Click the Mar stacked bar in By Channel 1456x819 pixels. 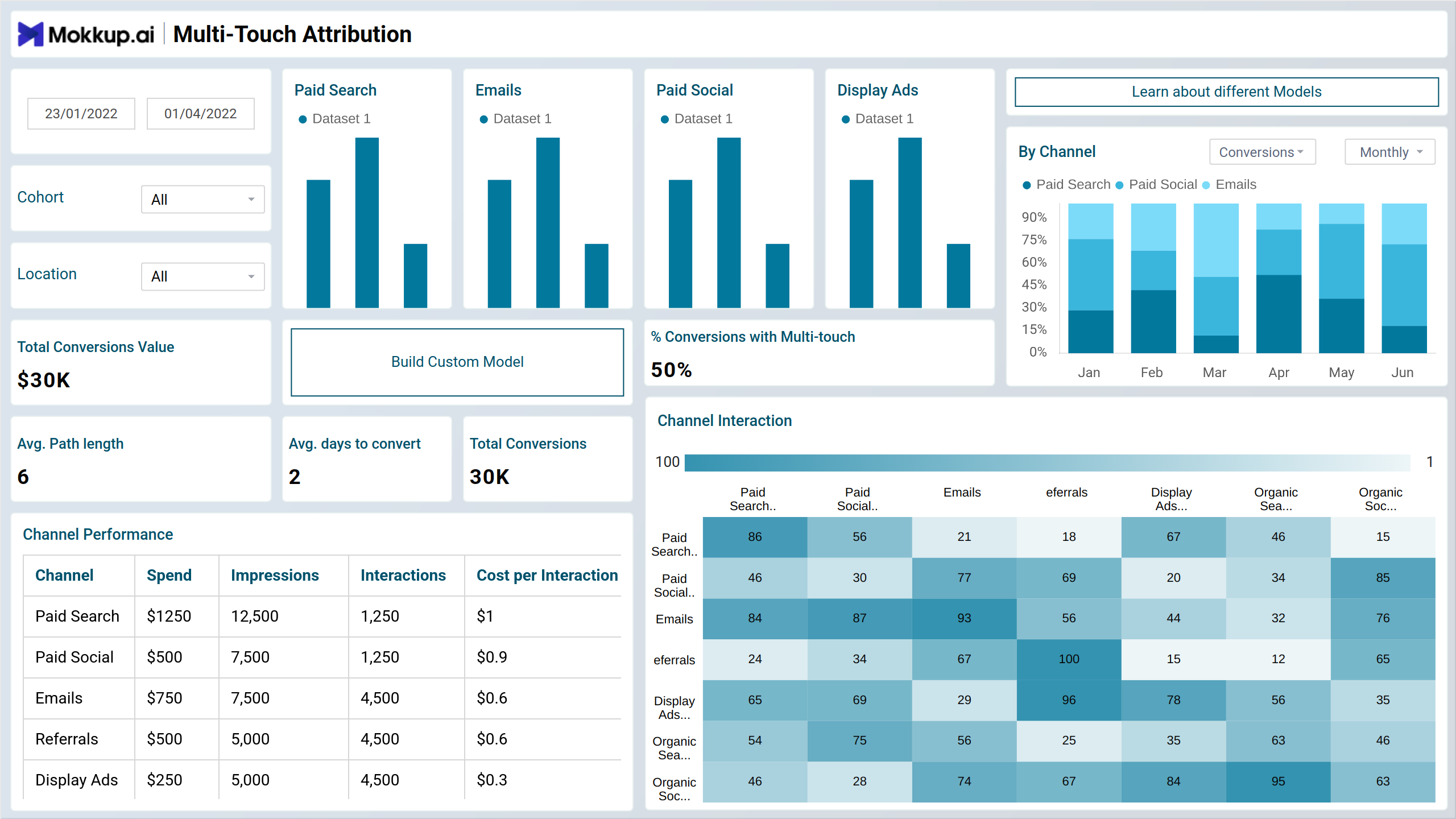click(1216, 278)
